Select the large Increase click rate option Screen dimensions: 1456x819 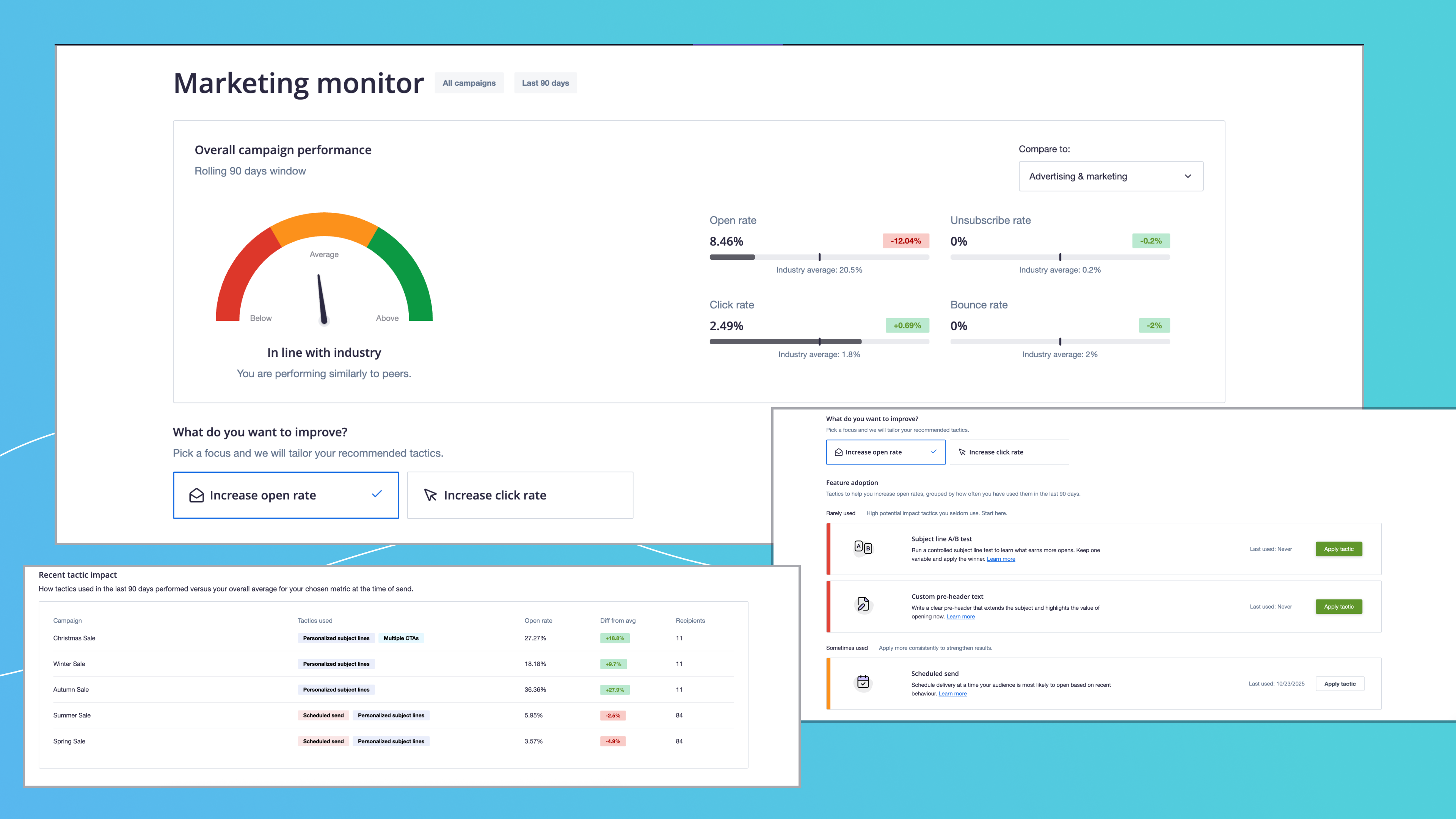519,495
